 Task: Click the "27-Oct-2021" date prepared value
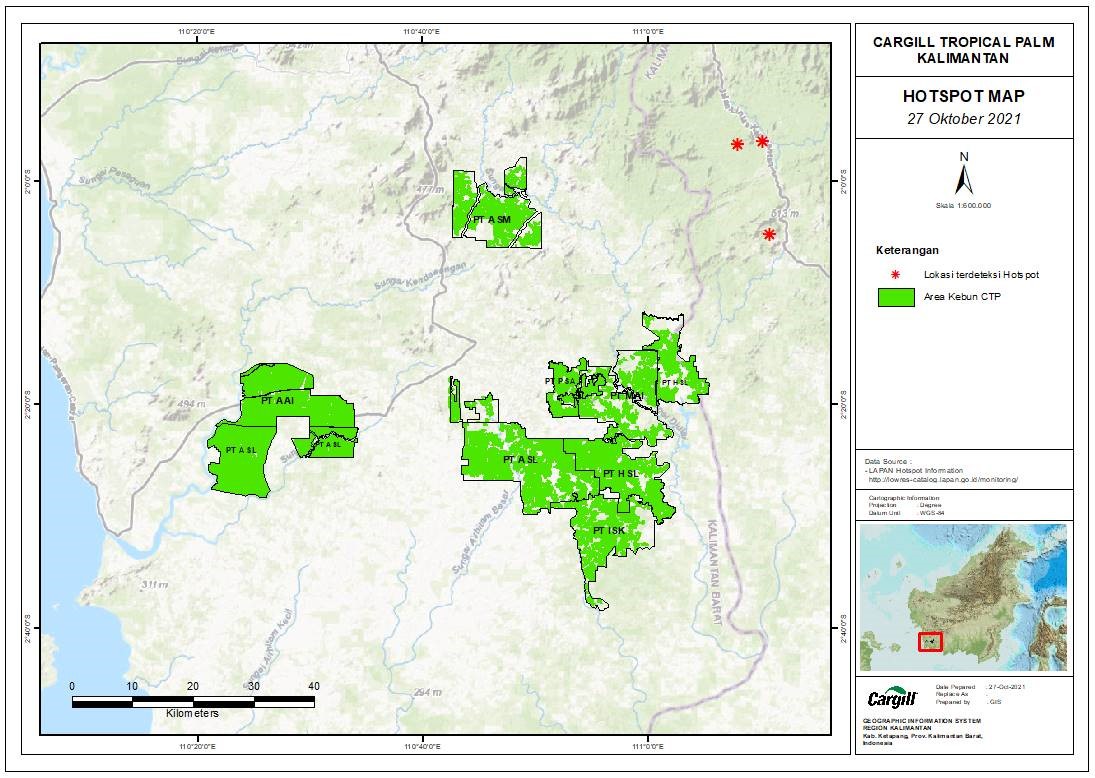1008,688
